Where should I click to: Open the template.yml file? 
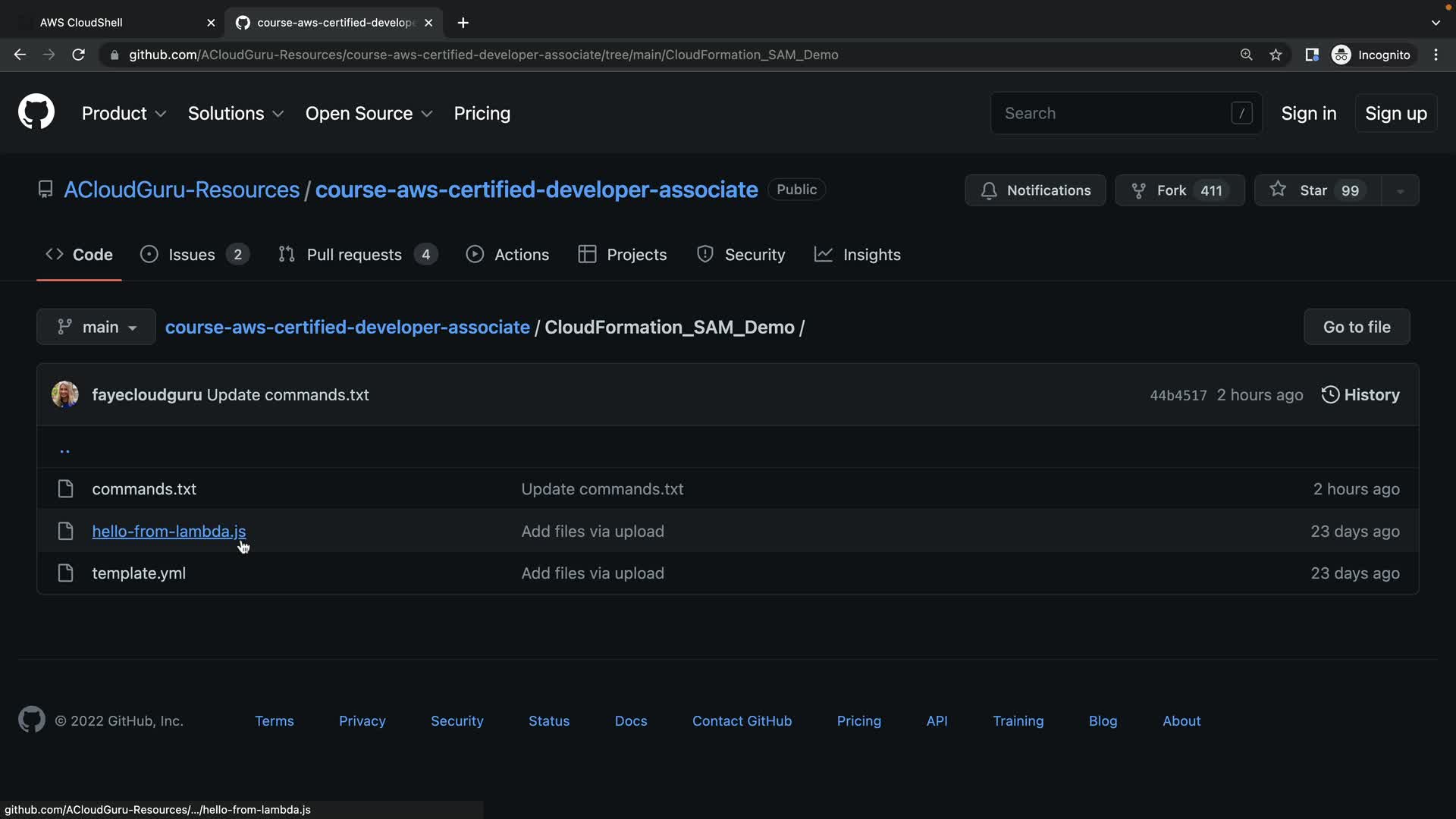pyautogui.click(x=139, y=573)
